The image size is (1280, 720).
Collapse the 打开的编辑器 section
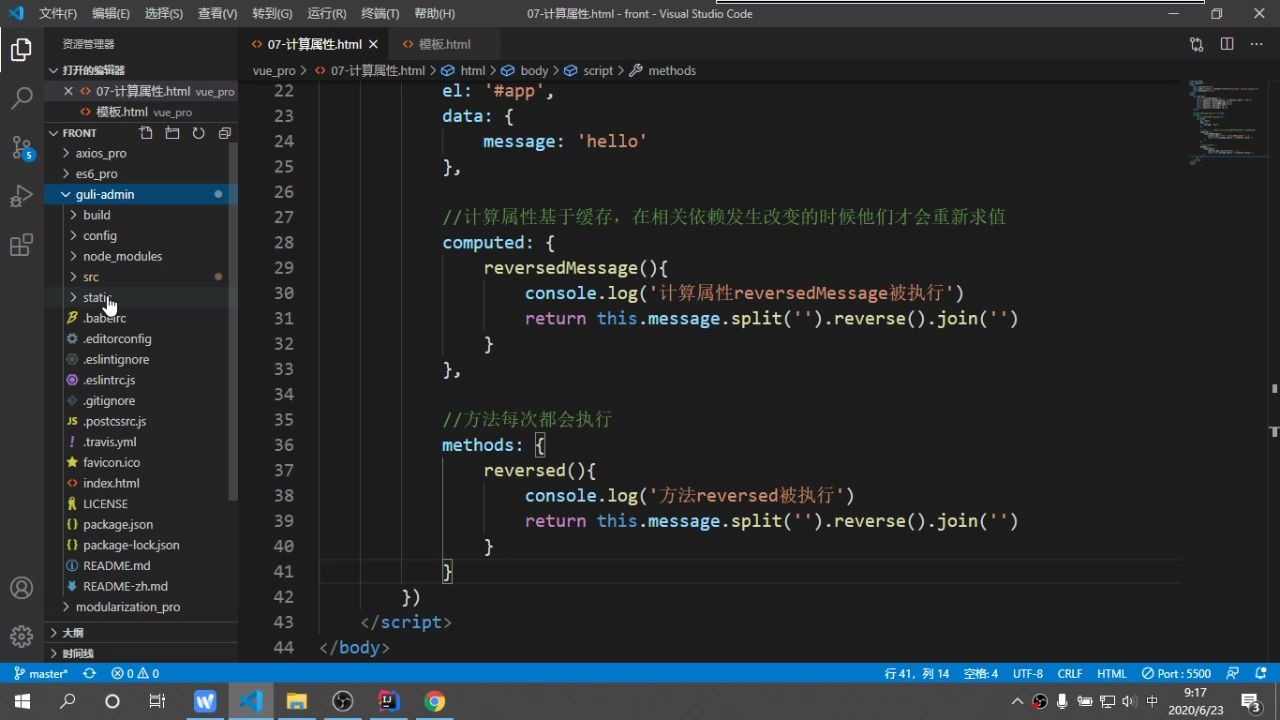coord(93,70)
